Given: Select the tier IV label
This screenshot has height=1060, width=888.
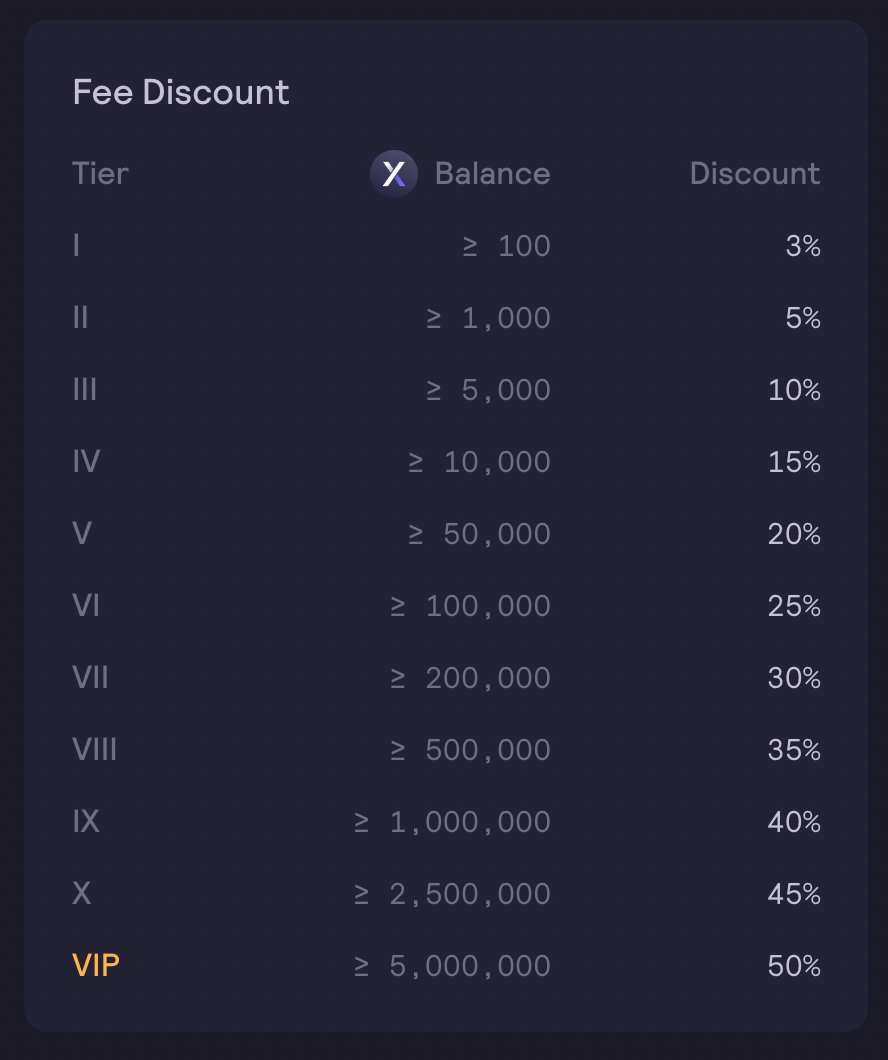Looking at the screenshot, I should point(87,462).
